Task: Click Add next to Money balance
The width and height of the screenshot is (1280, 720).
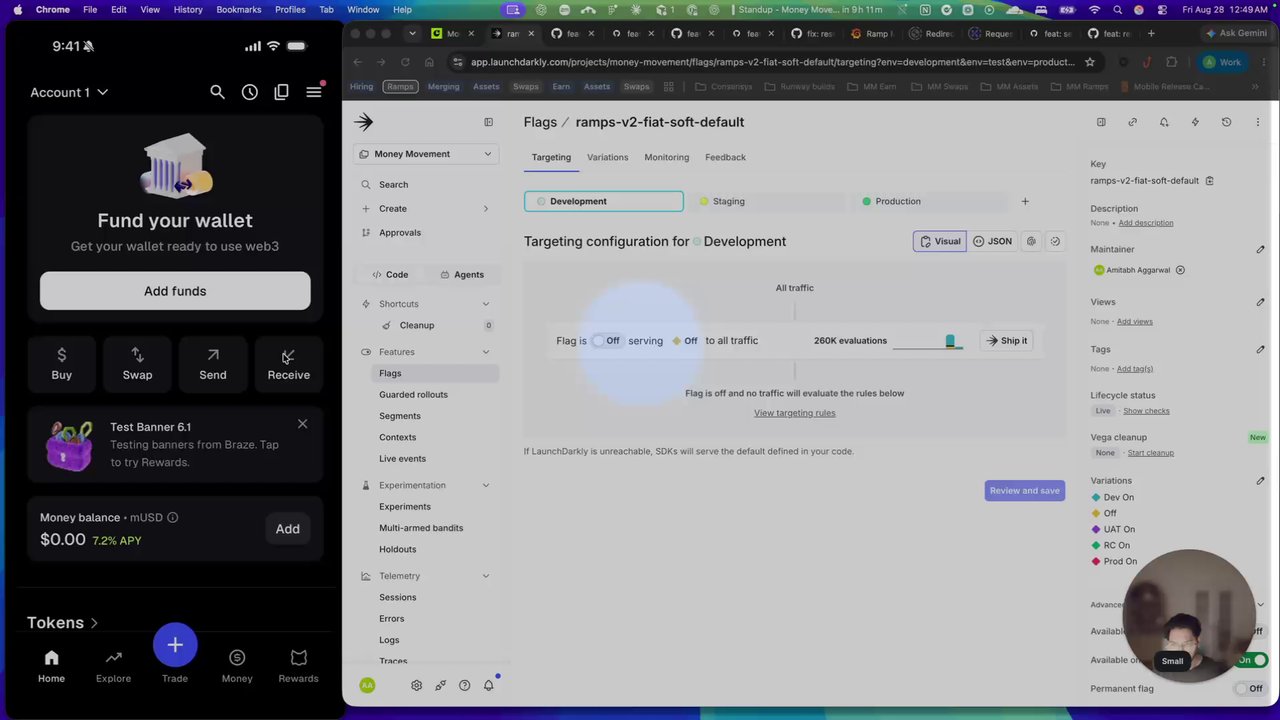Action: [288, 529]
